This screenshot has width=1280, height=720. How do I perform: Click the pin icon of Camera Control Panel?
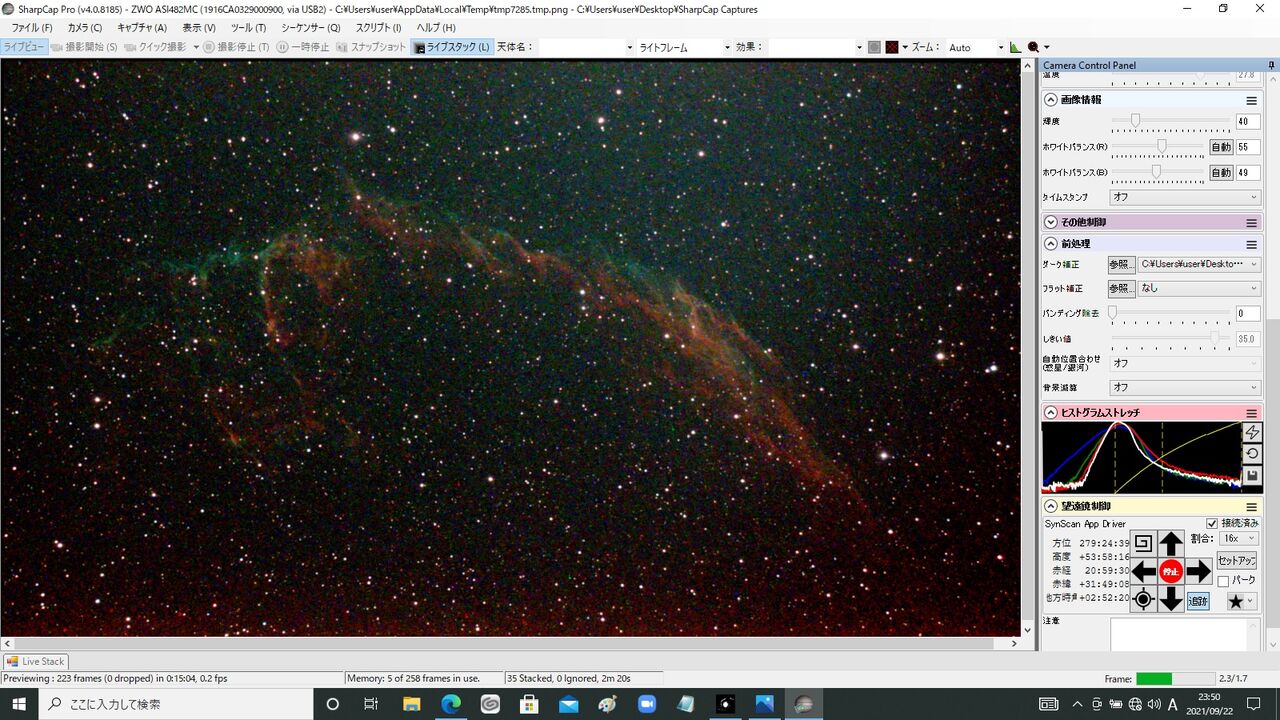[x=1272, y=66]
